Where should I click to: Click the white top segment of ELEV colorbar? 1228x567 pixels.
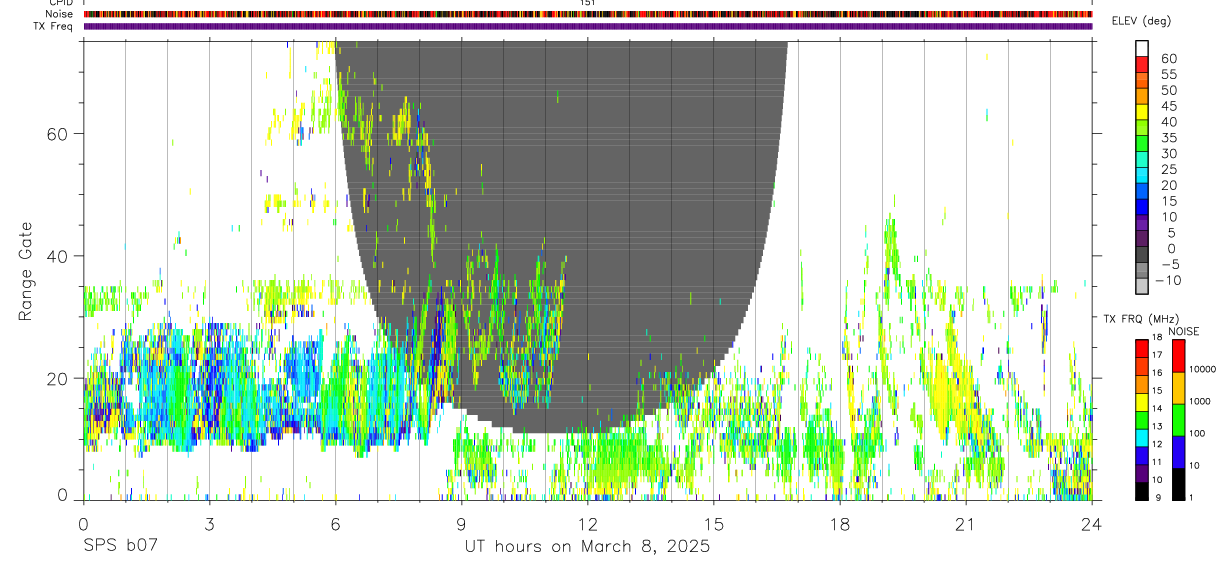[x=1142, y=48]
